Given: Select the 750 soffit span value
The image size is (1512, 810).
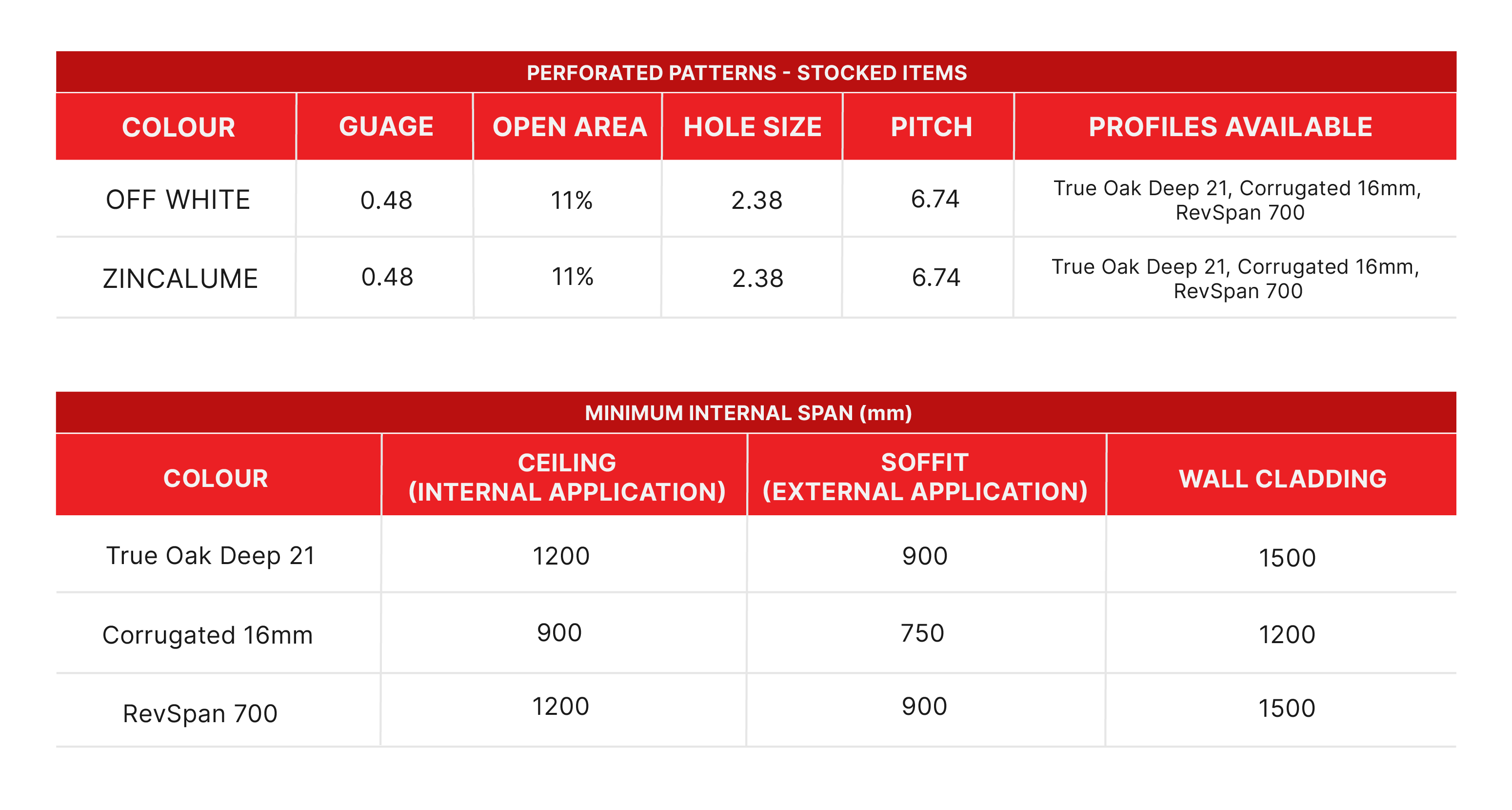Looking at the screenshot, I should pyautogui.click(x=922, y=633).
